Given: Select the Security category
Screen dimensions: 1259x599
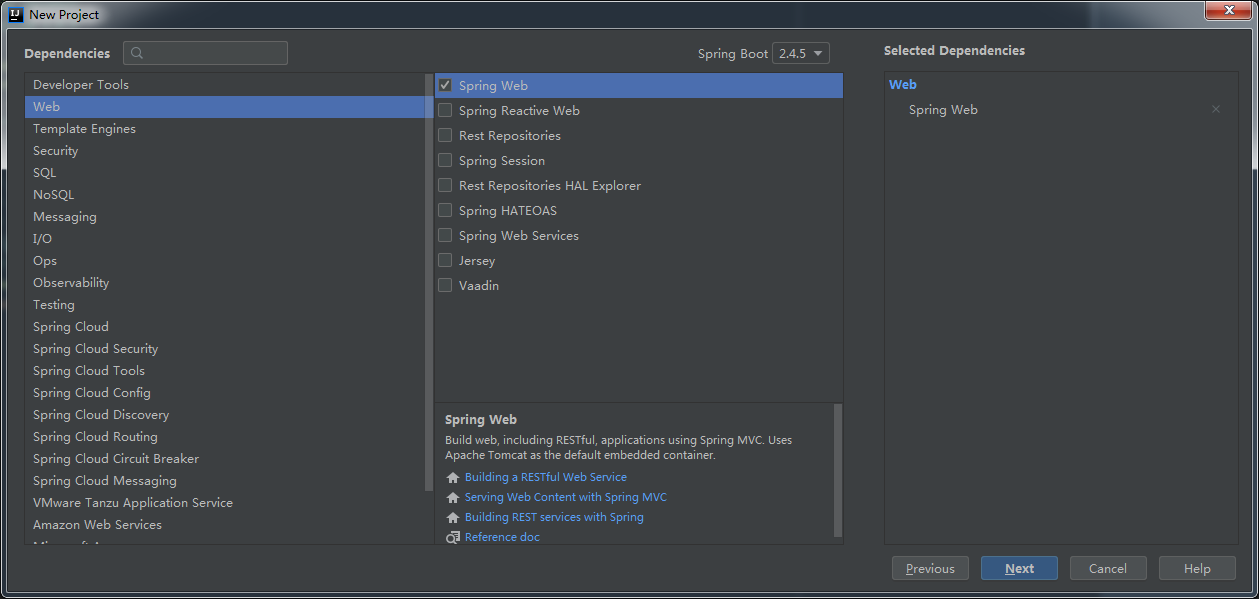Looking at the screenshot, I should 55,151.
